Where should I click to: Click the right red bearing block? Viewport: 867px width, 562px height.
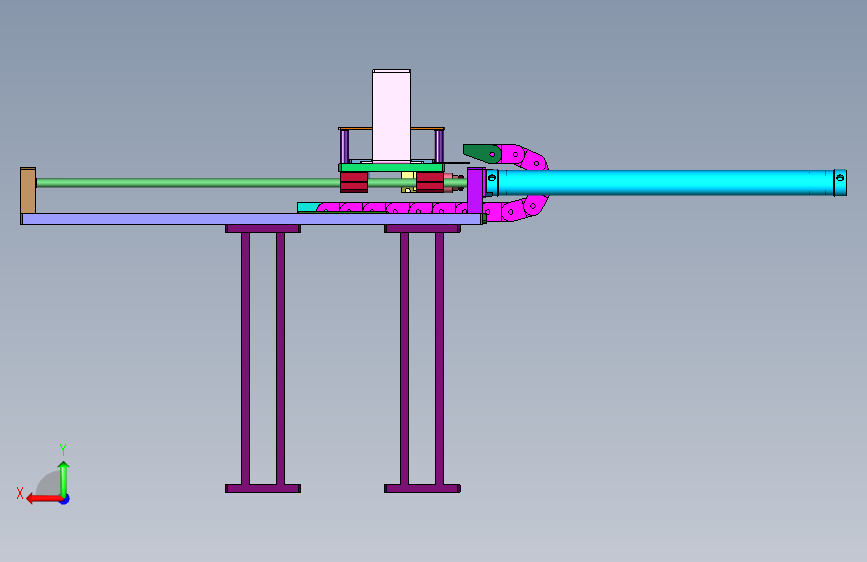[x=430, y=182]
